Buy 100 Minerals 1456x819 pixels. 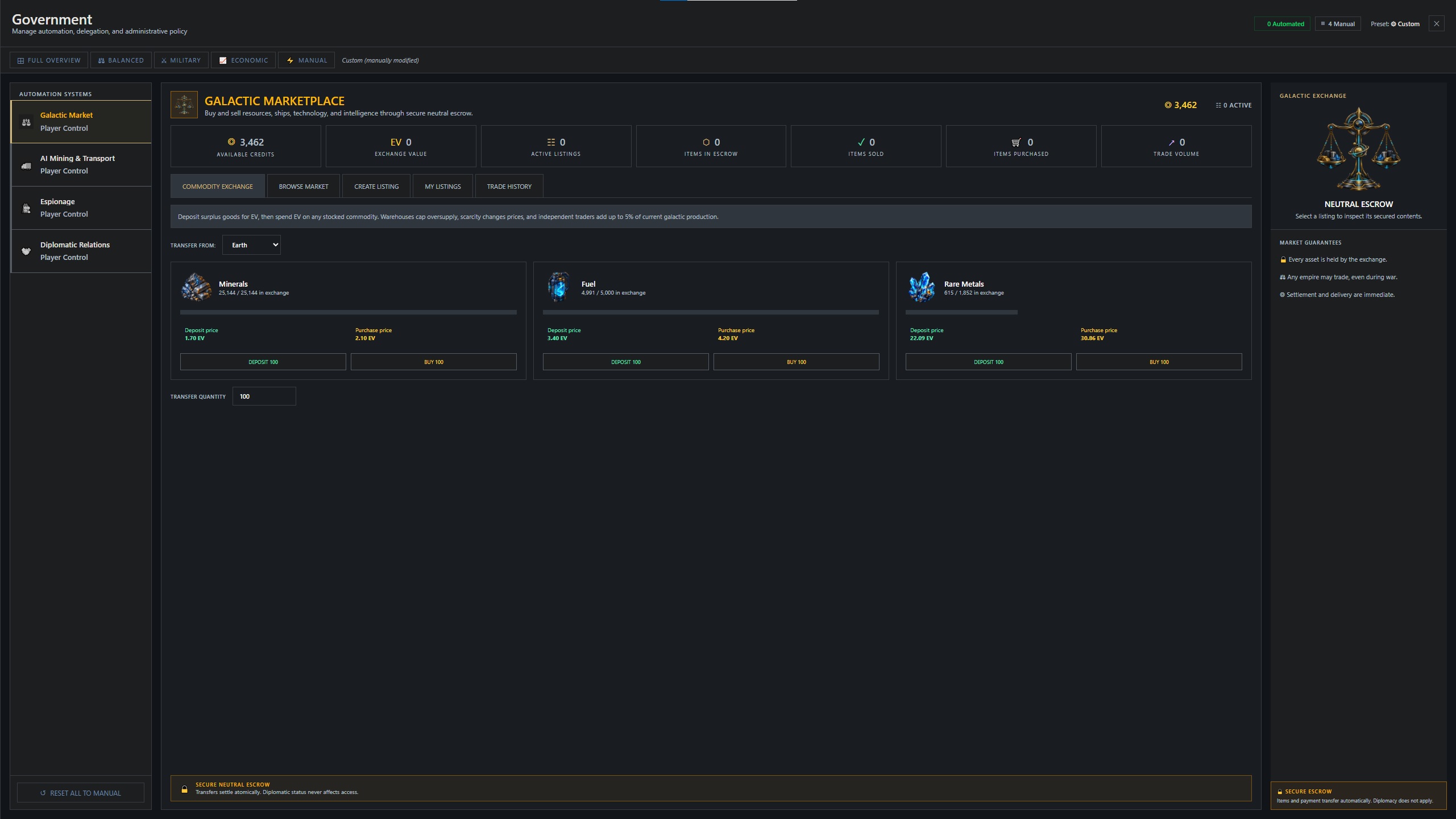click(434, 362)
